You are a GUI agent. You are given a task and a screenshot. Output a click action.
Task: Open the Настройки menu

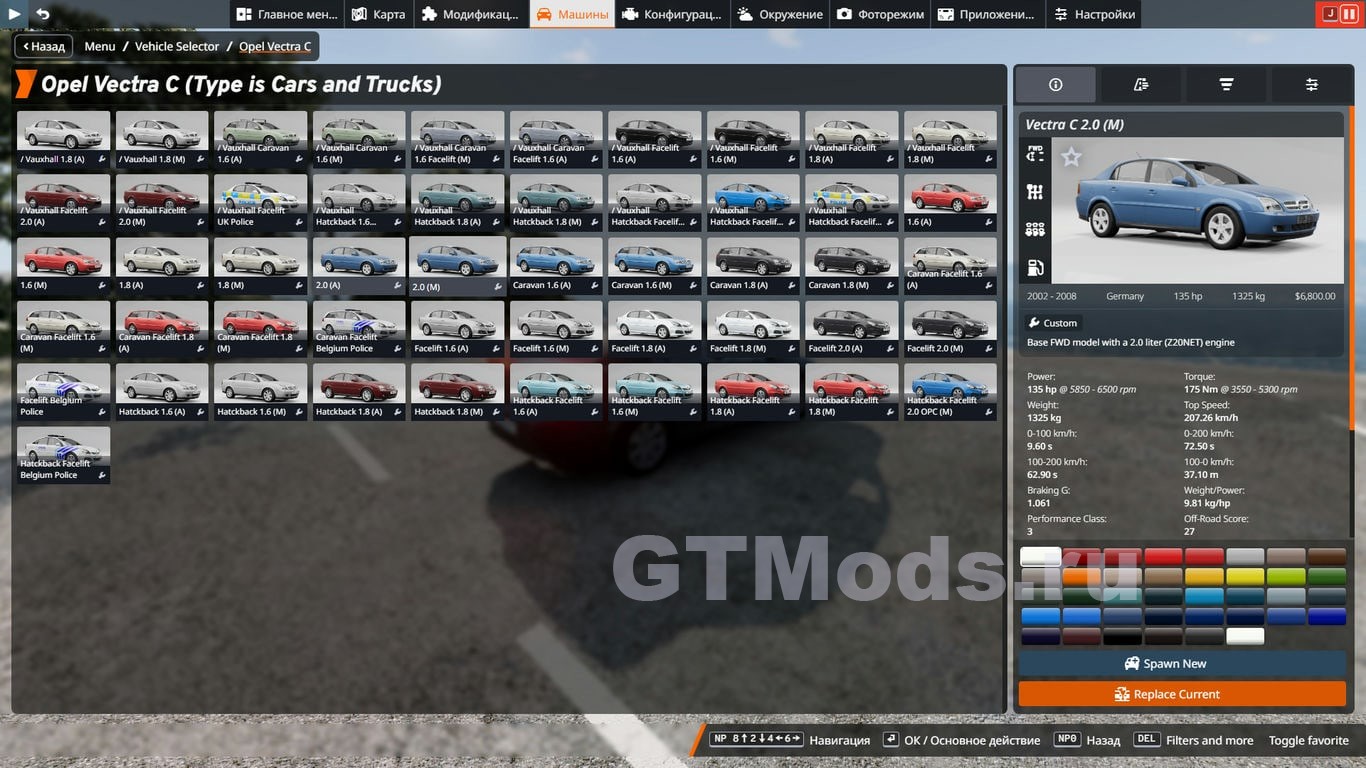point(1093,14)
